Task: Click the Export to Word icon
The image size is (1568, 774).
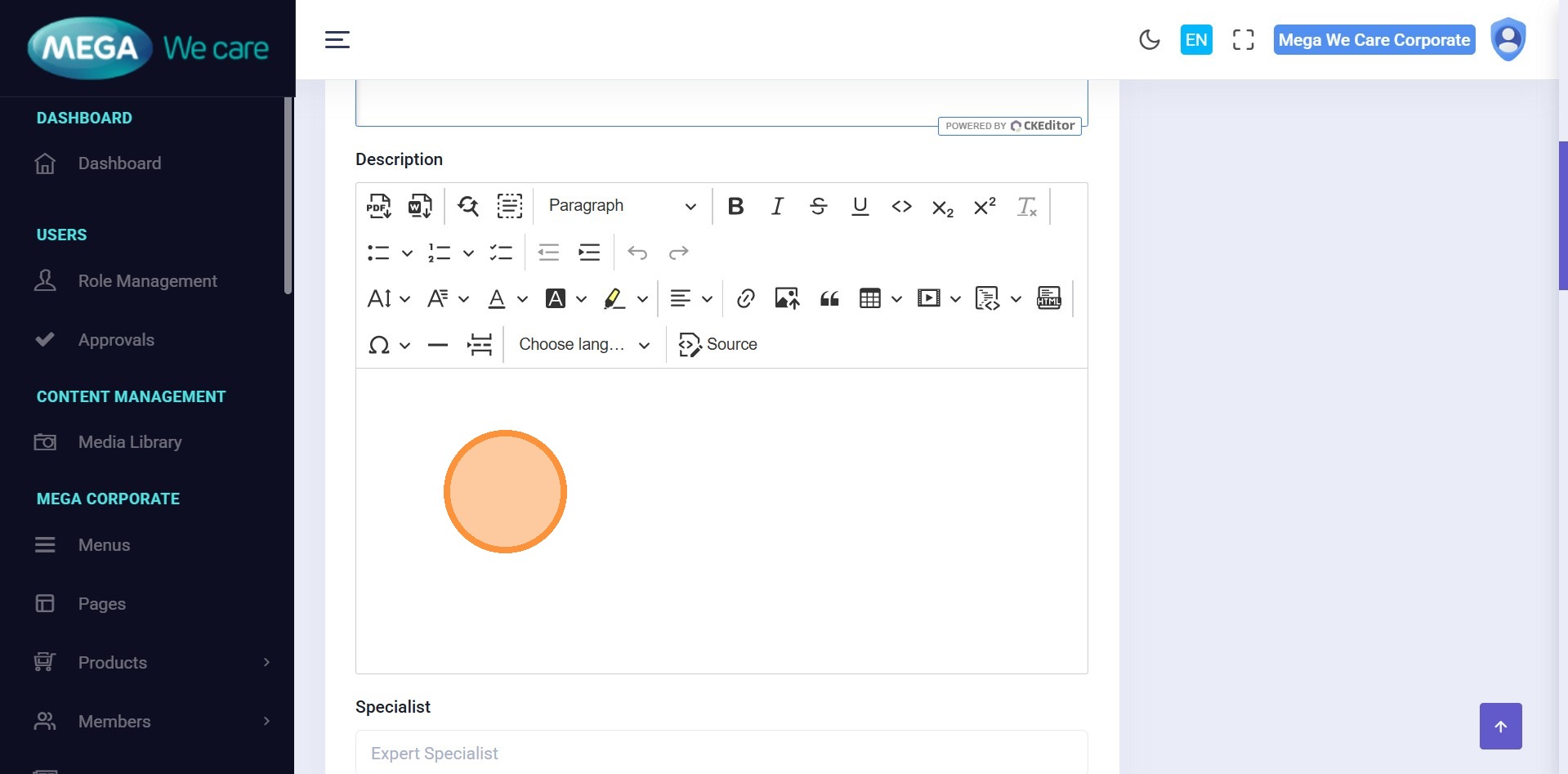Action: tap(420, 206)
